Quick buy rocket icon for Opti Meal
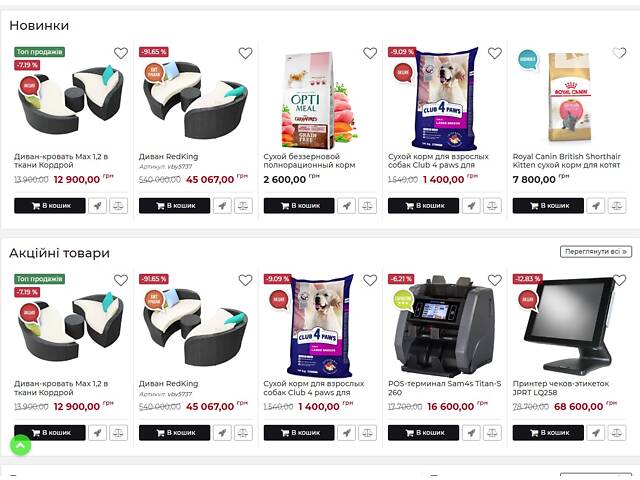 [x=347, y=206]
